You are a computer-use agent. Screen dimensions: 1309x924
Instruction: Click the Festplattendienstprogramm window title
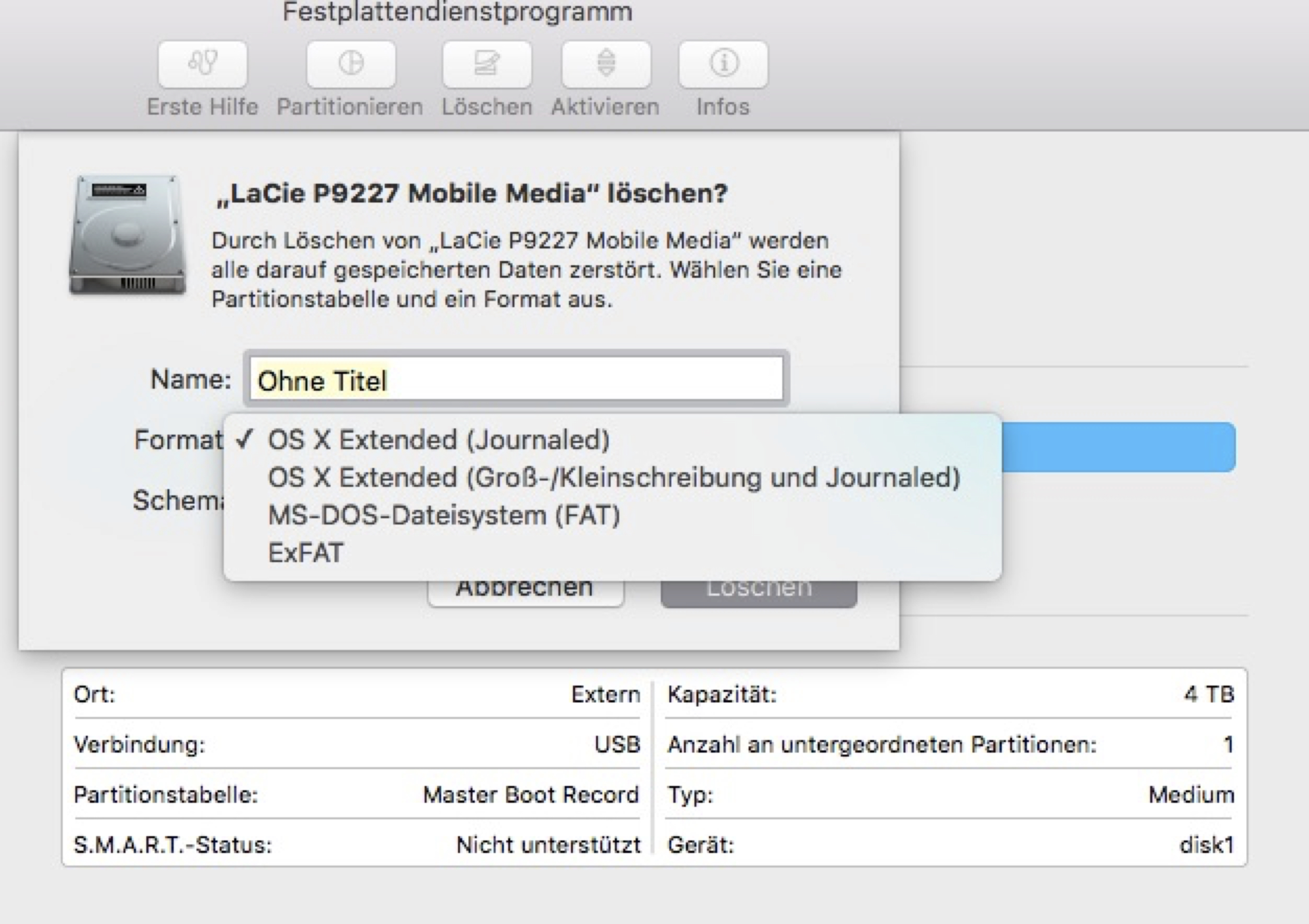[457, 13]
